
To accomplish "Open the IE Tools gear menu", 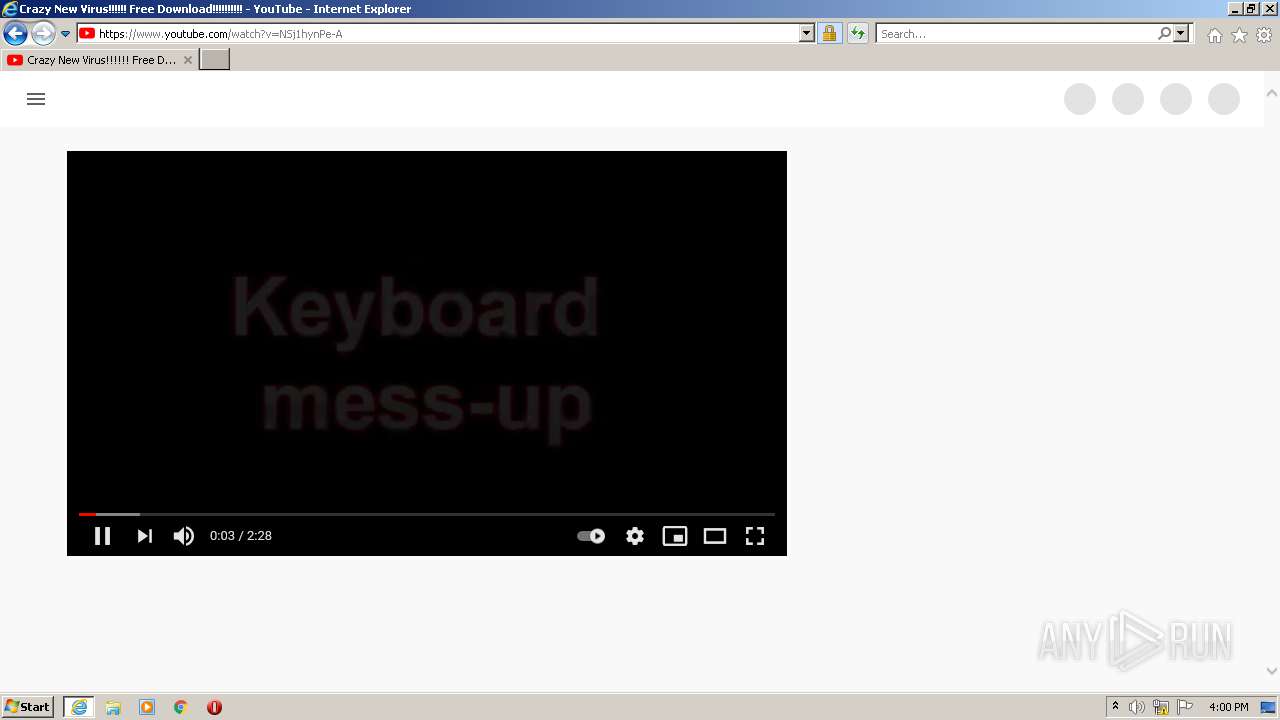I will (1264, 35).
